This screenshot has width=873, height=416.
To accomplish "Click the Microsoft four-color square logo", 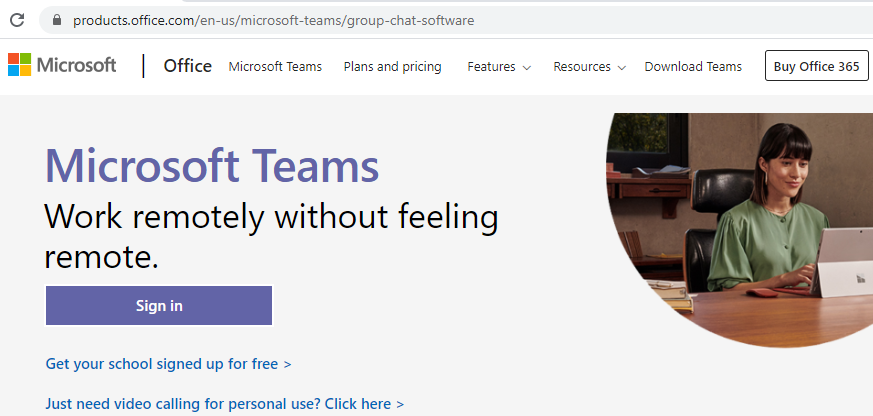I will click(19, 65).
